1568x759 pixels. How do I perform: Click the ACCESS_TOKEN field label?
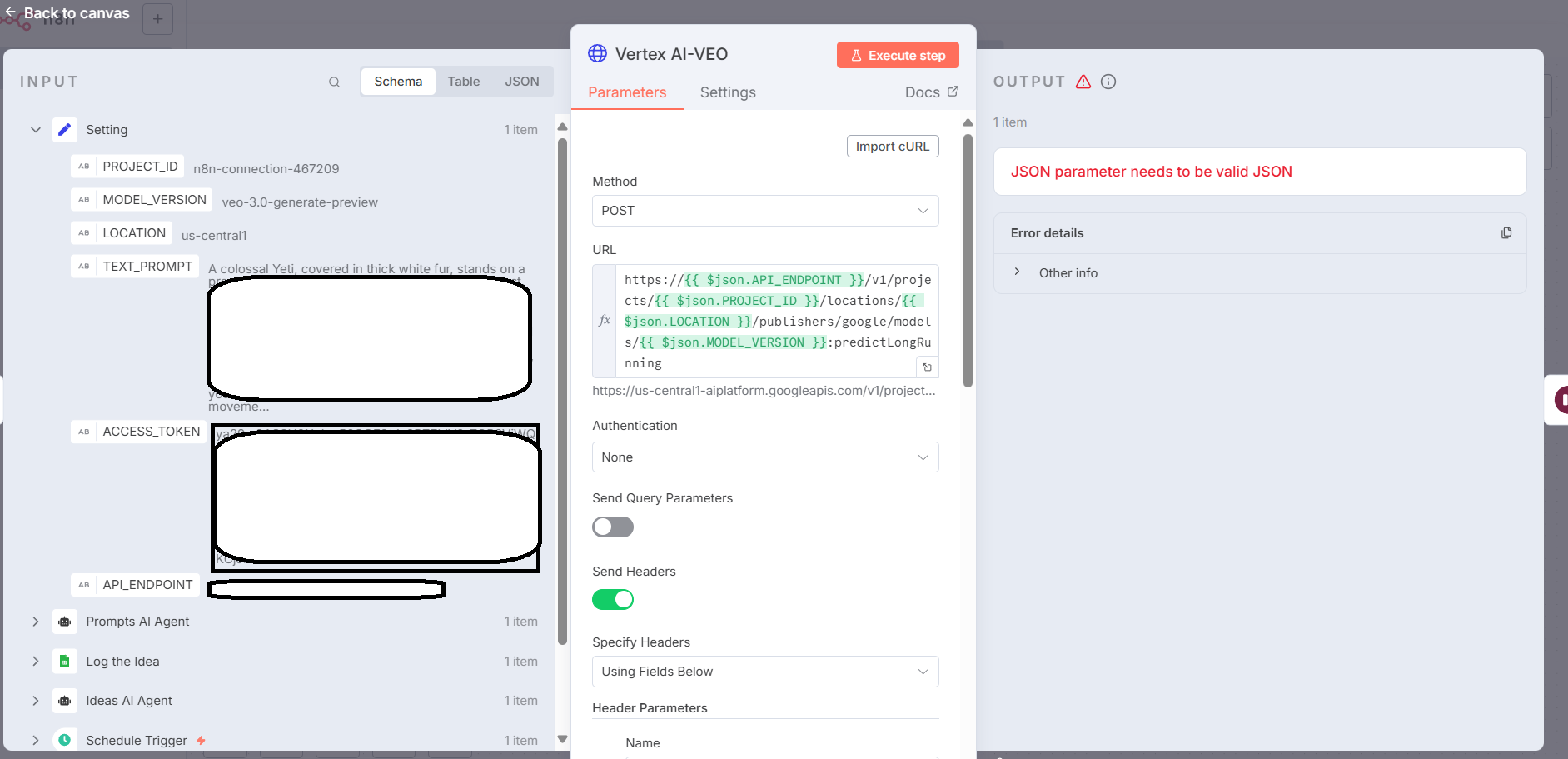(151, 432)
